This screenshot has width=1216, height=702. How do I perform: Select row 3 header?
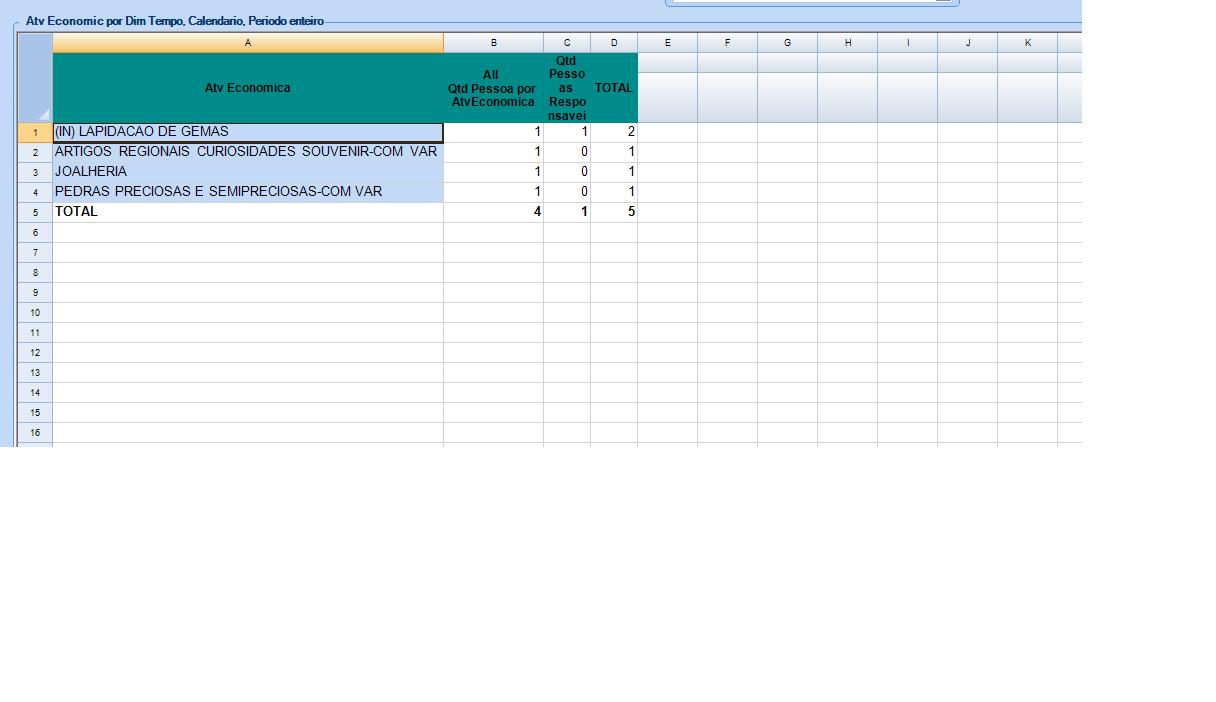pyautogui.click(x=35, y=173)
